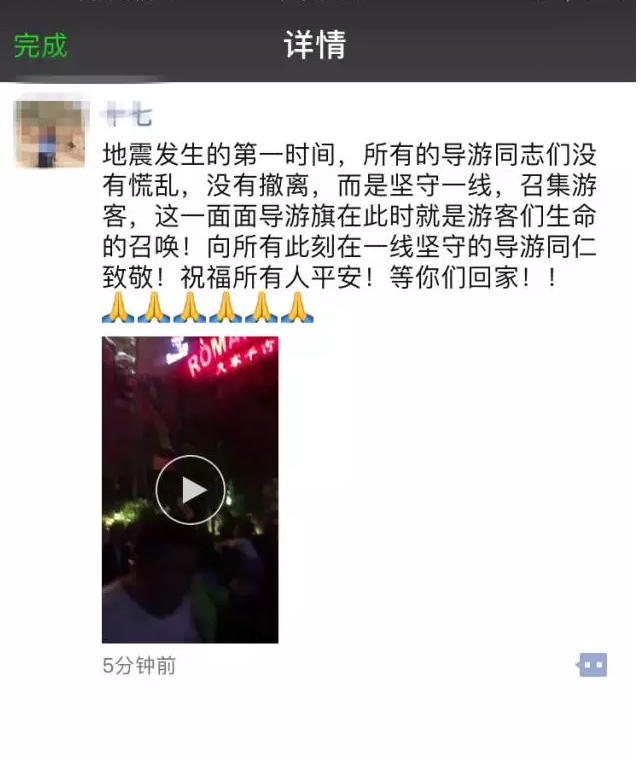This screenshot has height=760, width=641.
Task: Tap the fourth praying hands emoji
Action: [x=225, y=307]
